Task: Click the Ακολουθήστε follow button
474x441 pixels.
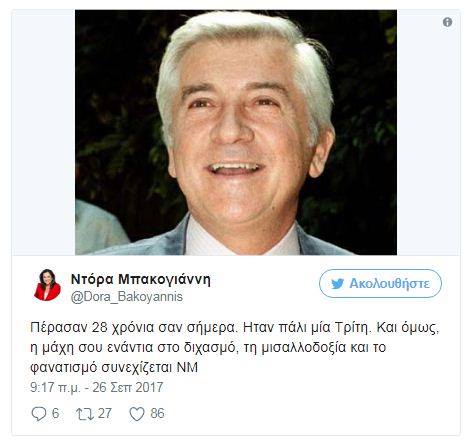Action: click(x=380, y=283)
